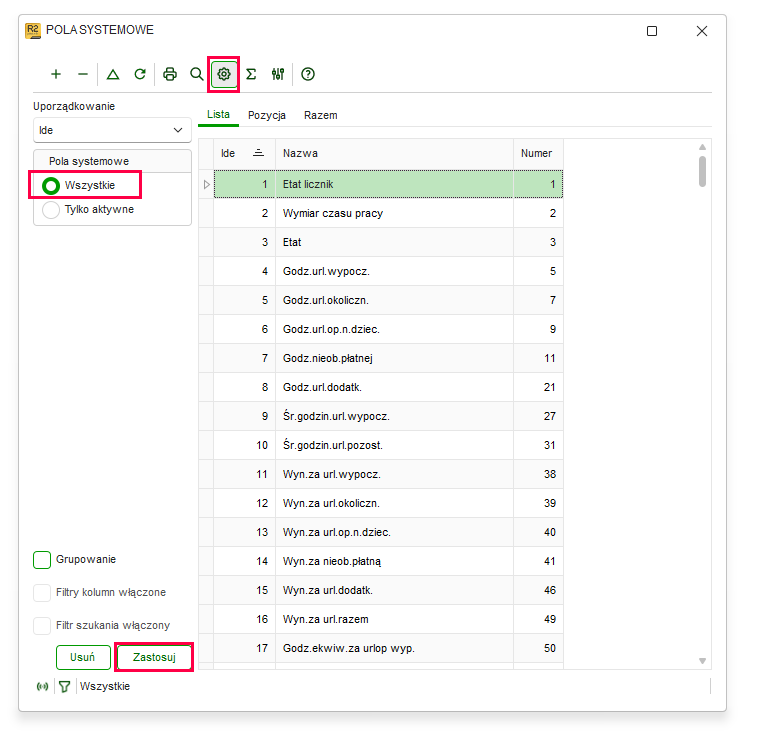Select the Godz.url.wypocz. row

388,271
